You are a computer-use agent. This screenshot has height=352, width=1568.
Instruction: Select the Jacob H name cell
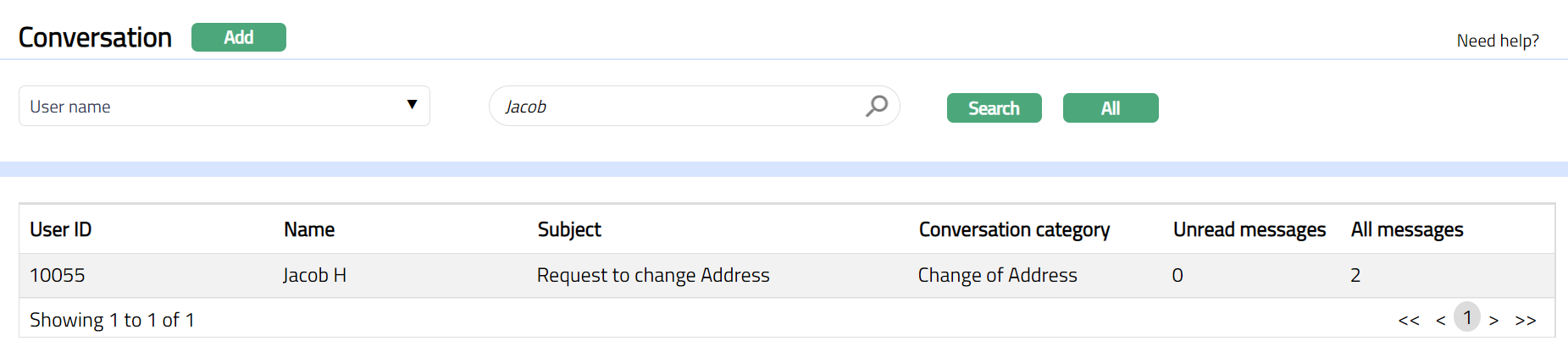[x=314, y=275]
